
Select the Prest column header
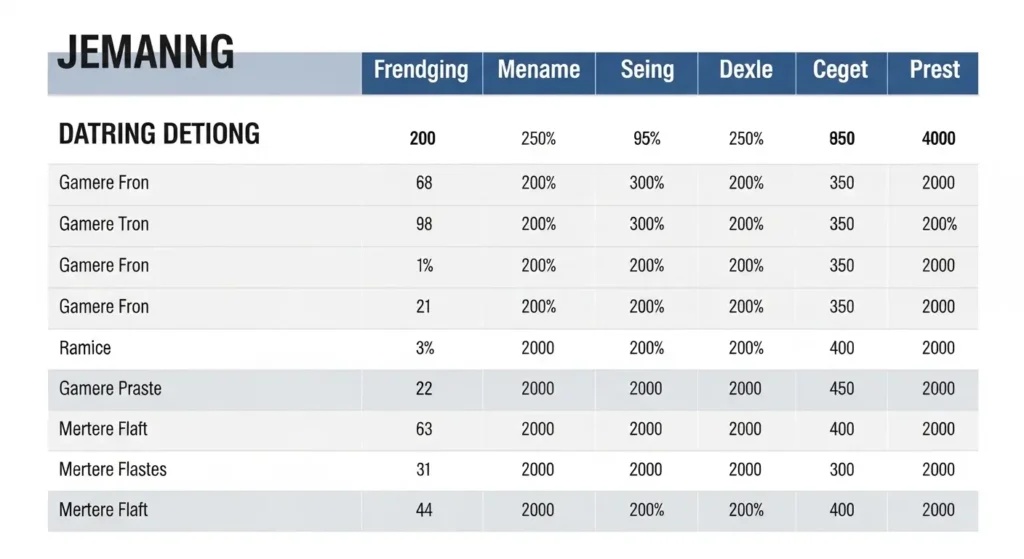pos(934,71)
